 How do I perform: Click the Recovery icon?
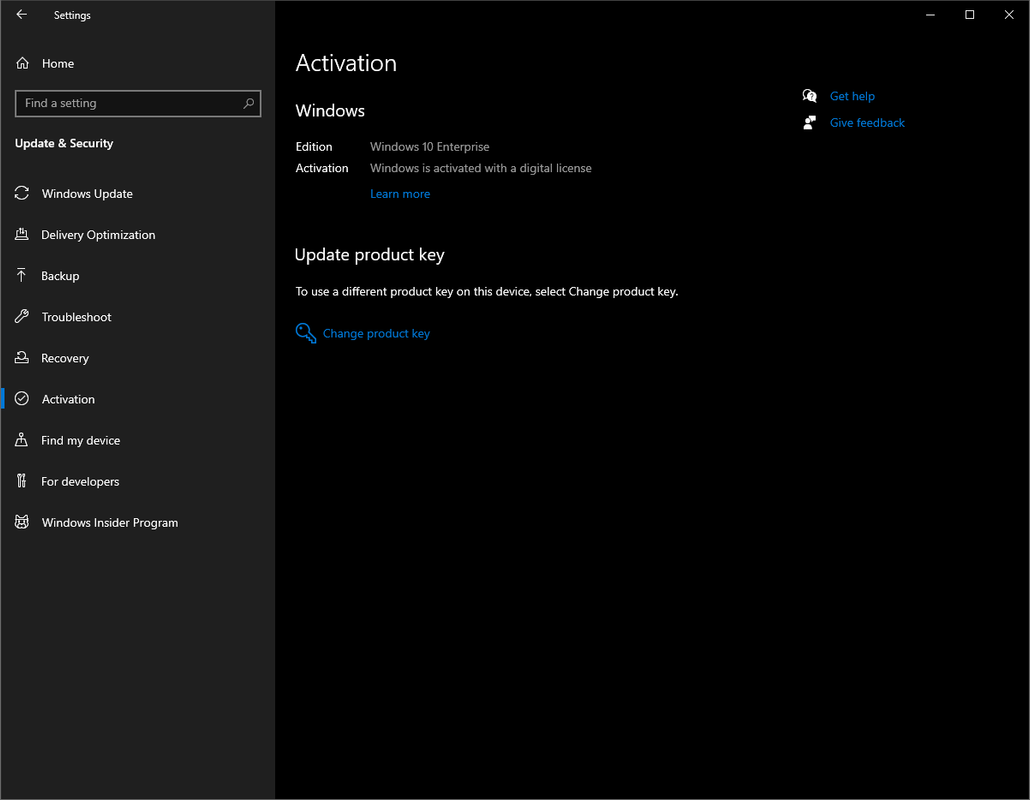point(22,357)
